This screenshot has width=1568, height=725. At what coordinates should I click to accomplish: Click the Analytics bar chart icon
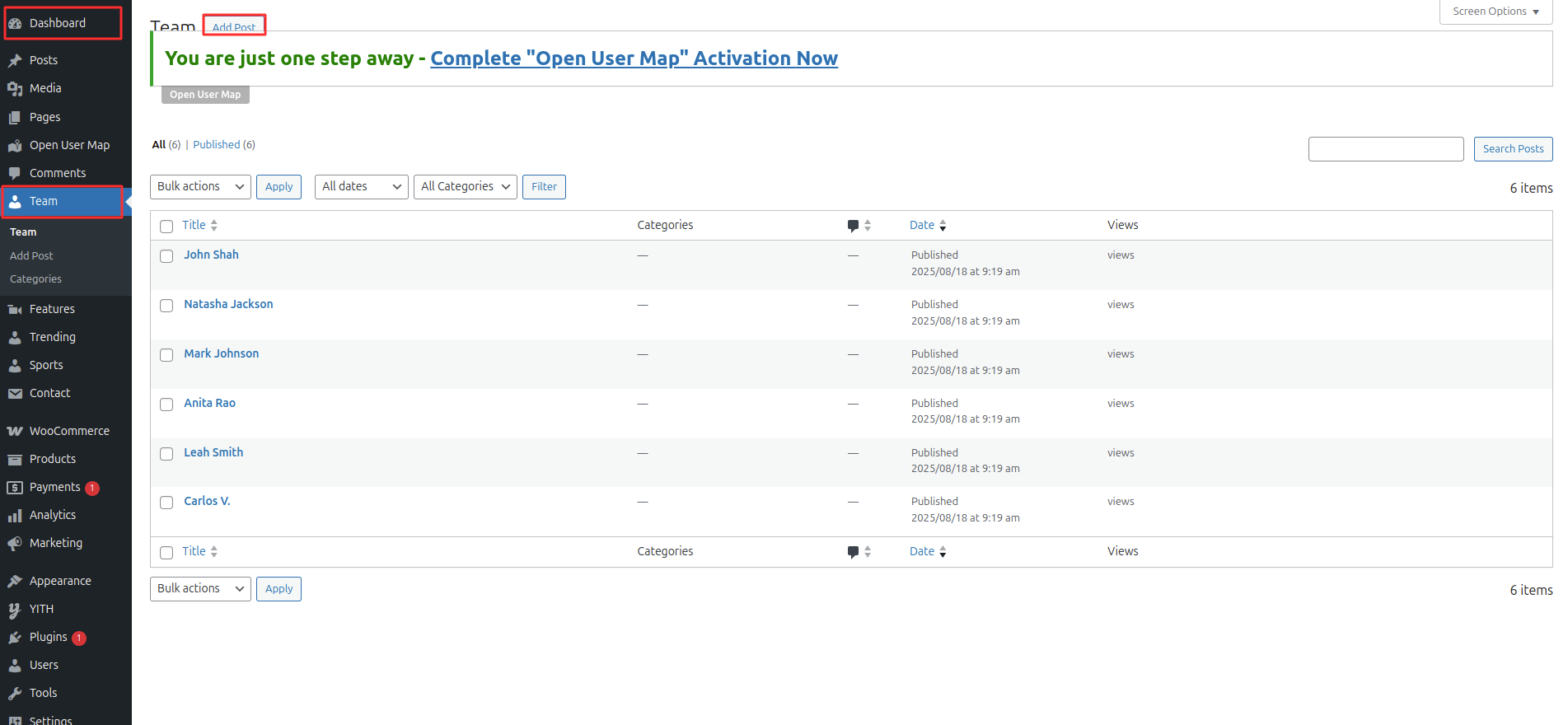click(15, 516)
